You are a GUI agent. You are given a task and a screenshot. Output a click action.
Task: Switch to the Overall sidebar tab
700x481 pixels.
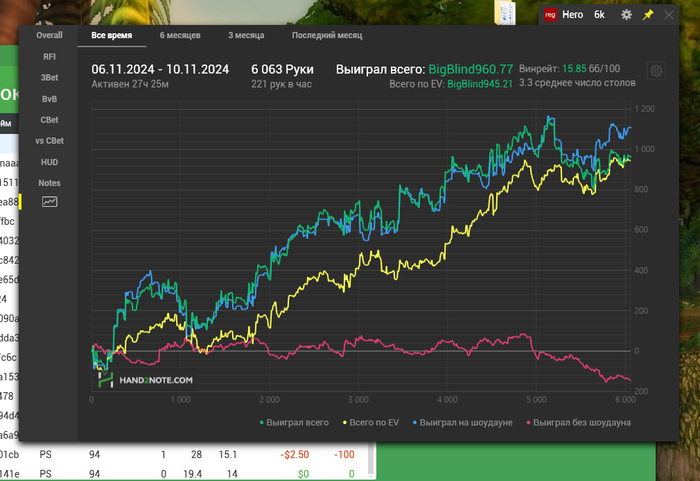[50, 35]
